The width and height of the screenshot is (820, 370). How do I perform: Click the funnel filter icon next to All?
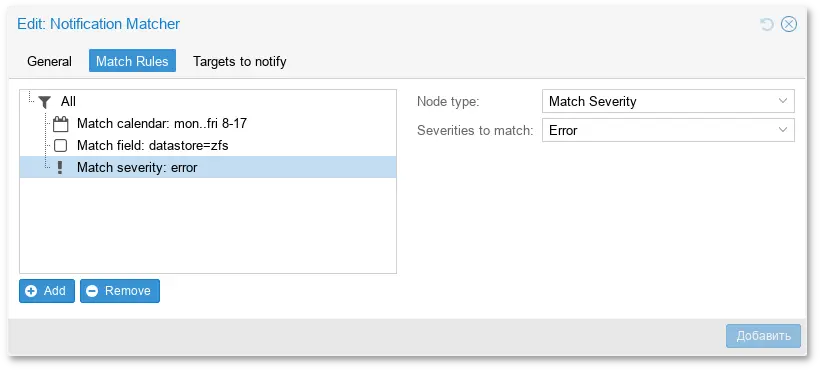(x=45, y=101)
